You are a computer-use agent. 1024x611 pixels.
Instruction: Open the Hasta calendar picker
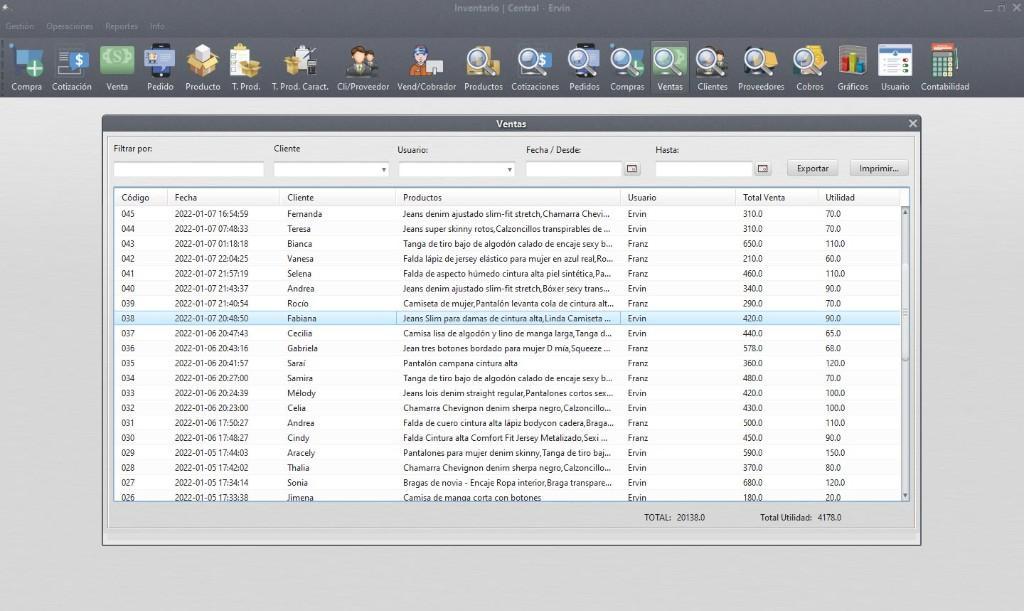(762, 168)
